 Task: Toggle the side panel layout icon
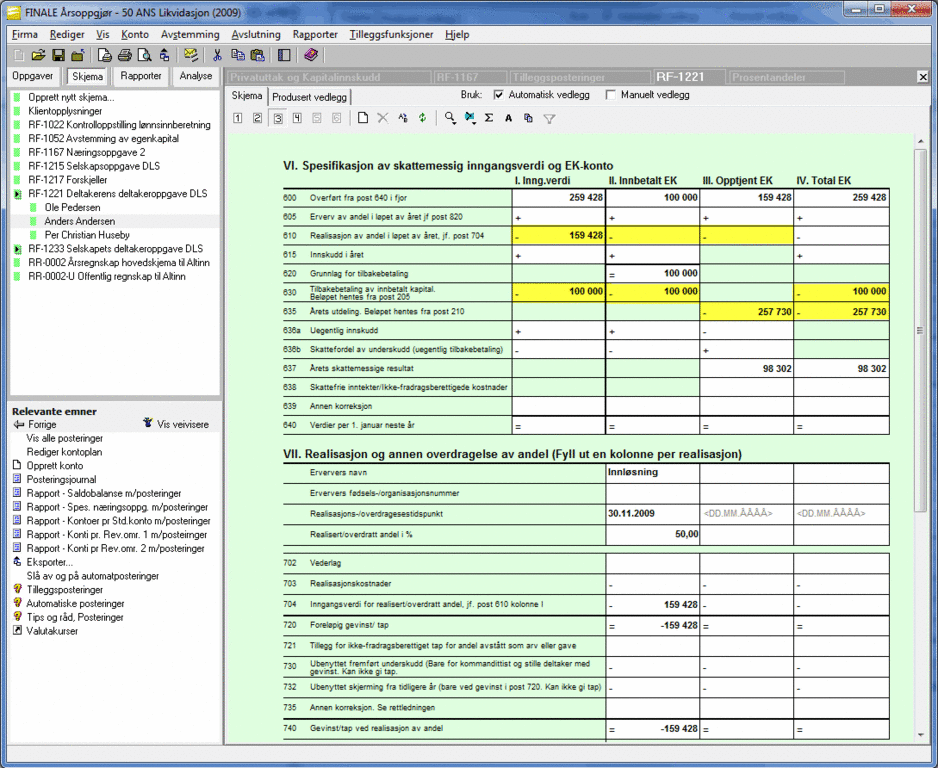tap(284, 56)
